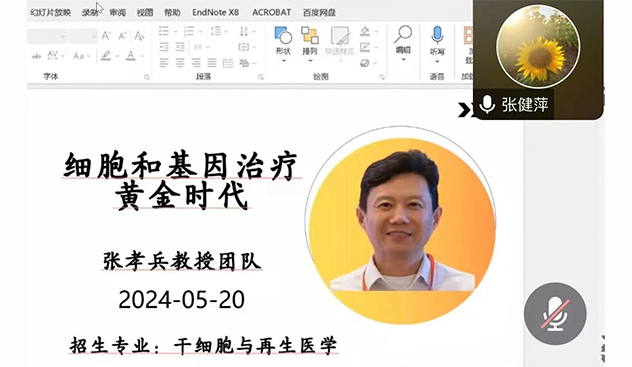Click the Arrange (排列) icon
This screenshot has width=632, height=367.
click(x=310, y=44)
